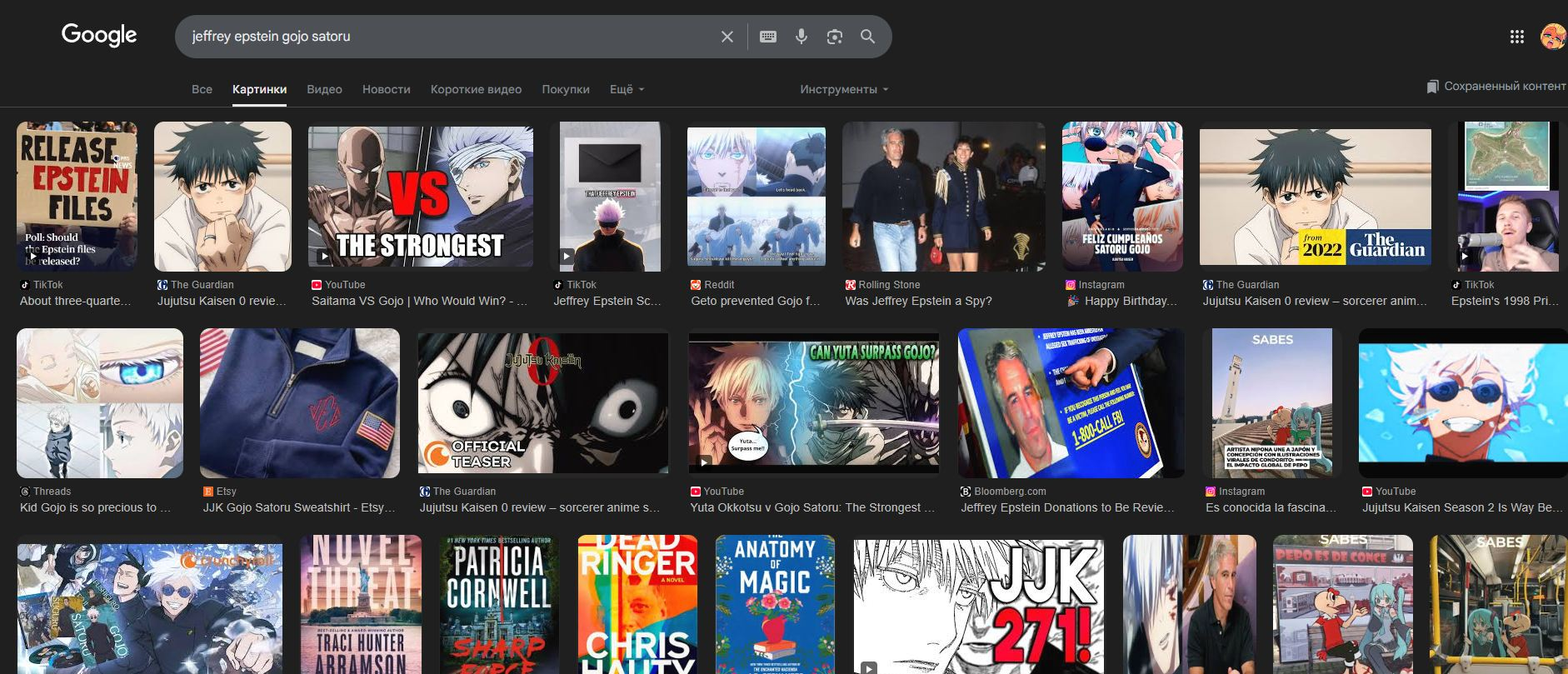Open 'About three-quarters' TikTok title link
The width and height of the screenshot is (1568, 674).
[76, 301]
